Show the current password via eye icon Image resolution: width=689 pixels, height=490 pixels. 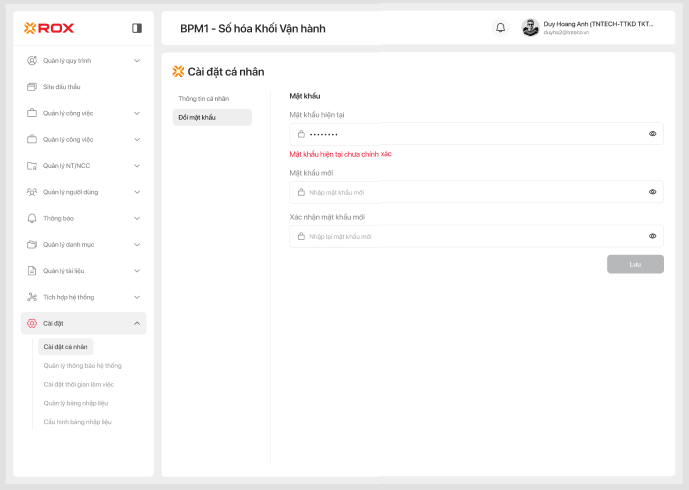pos(652,133)
